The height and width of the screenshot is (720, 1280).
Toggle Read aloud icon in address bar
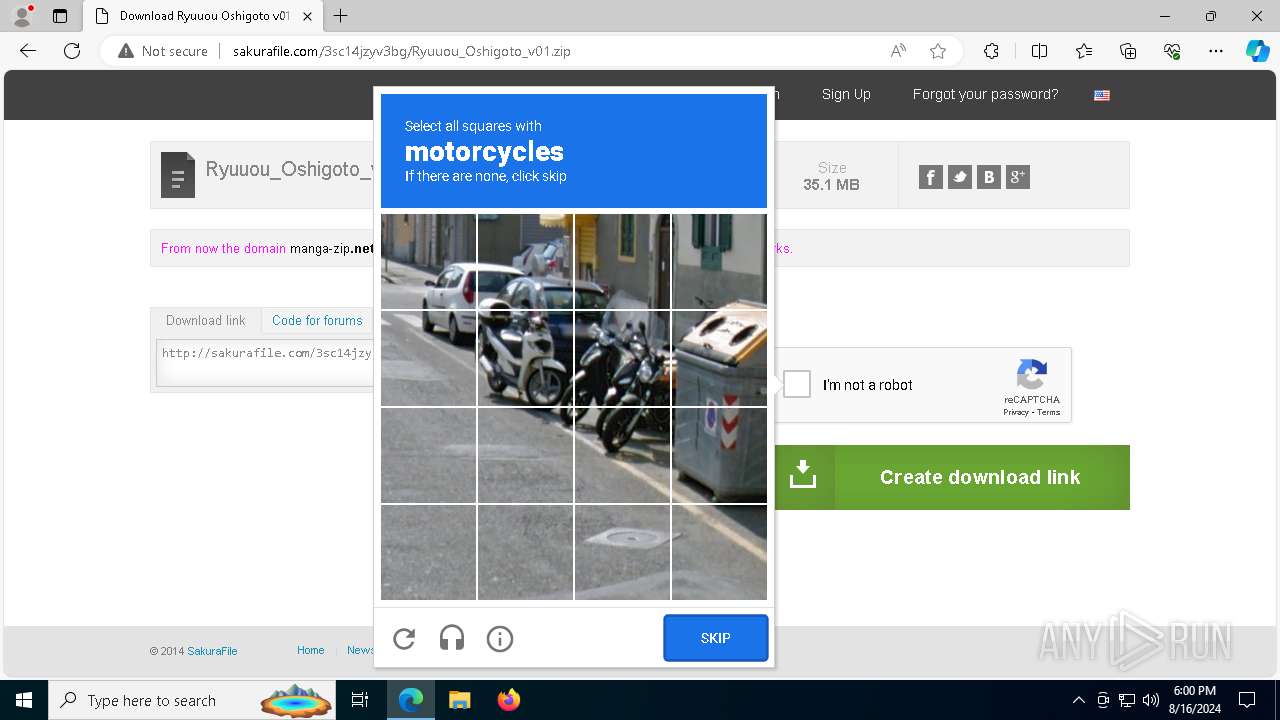point(898,51)
